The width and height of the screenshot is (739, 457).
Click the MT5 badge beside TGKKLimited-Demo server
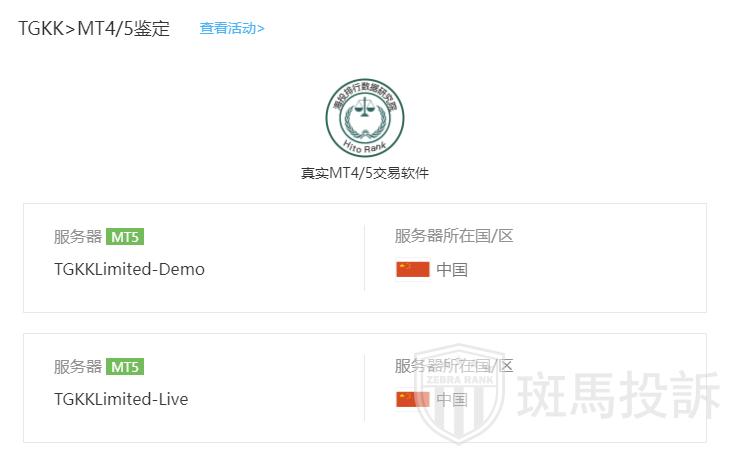(126, 237)
